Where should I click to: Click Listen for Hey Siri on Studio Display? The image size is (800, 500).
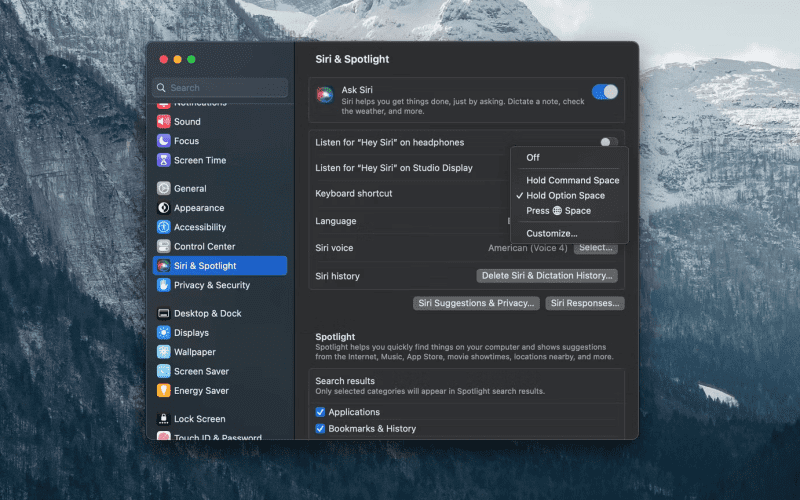(x=394, y=168)
